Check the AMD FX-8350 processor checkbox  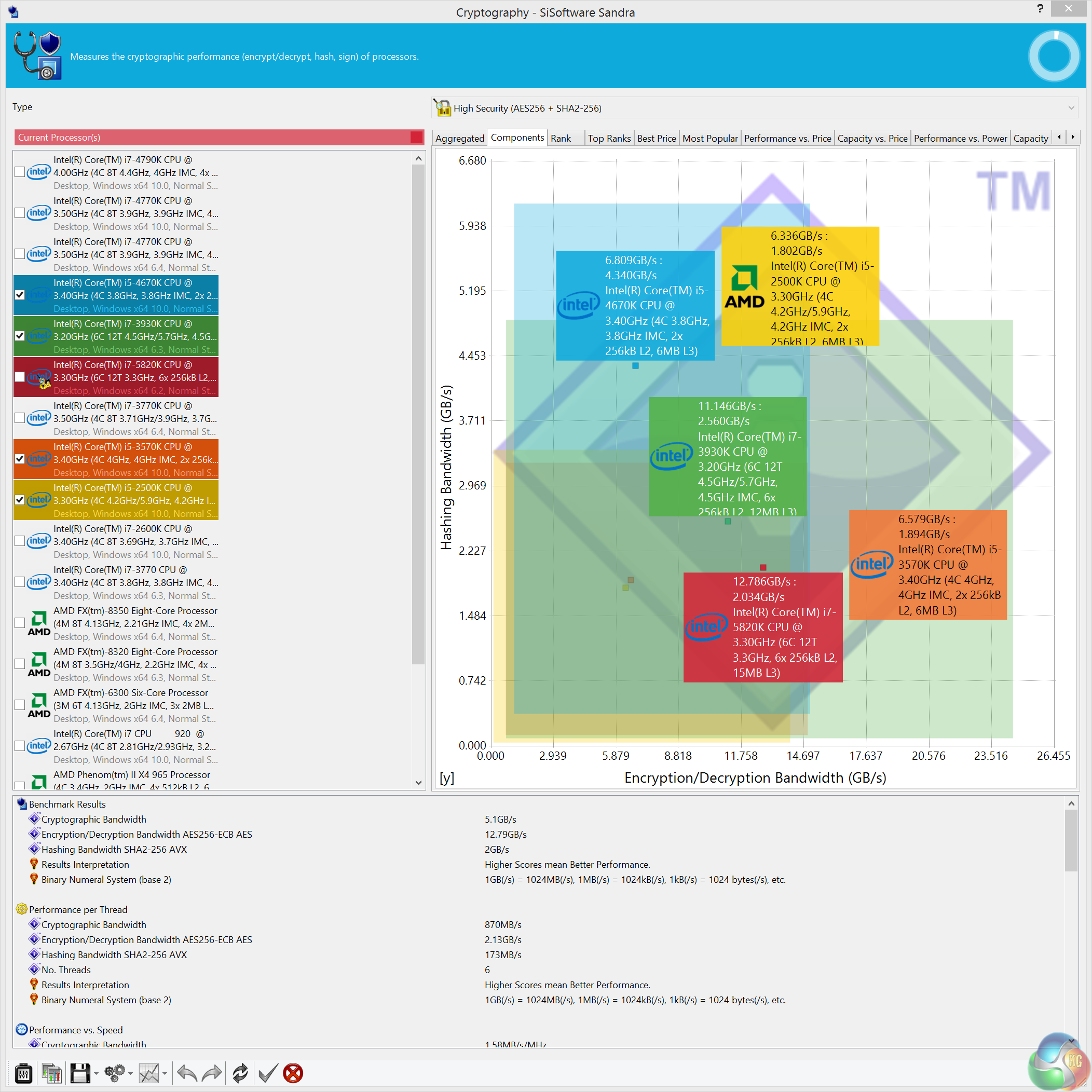20,623
